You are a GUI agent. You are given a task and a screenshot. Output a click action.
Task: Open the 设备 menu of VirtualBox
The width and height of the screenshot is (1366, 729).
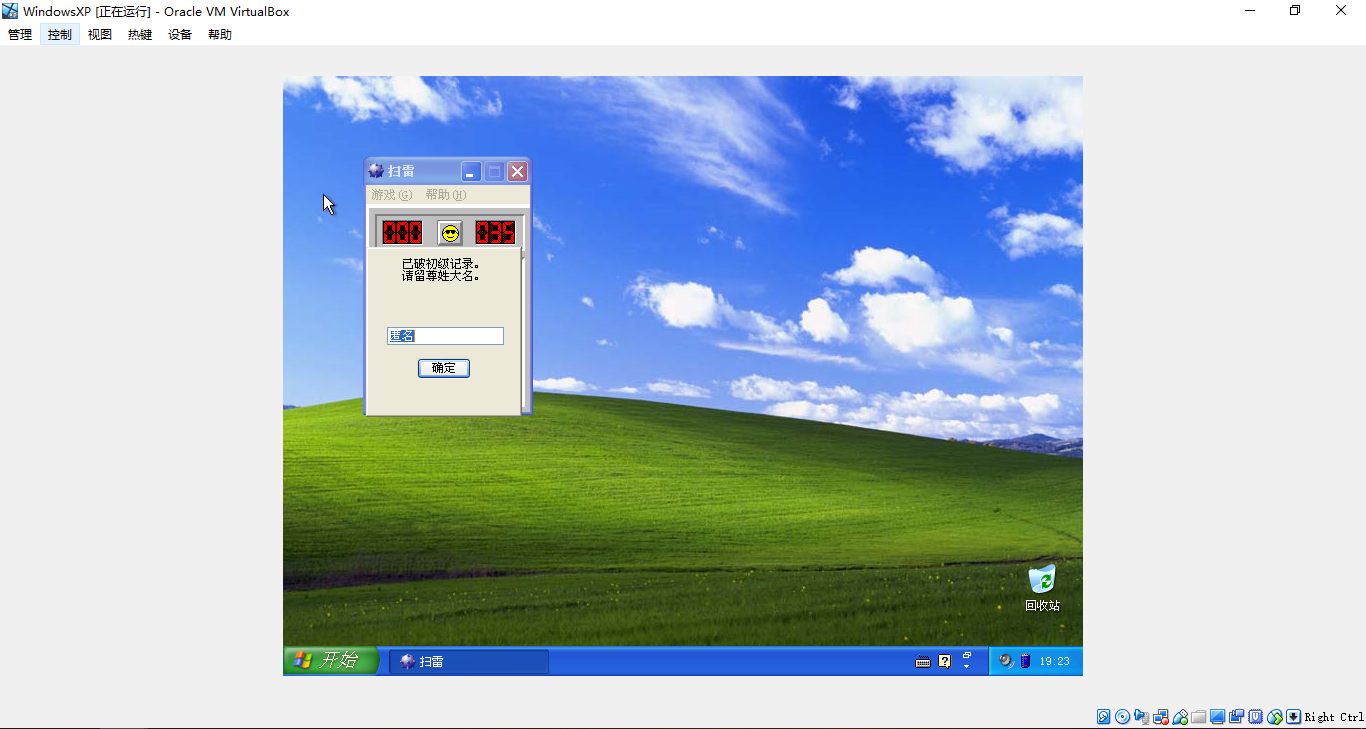pyautogui.click(x=179, y=33)
